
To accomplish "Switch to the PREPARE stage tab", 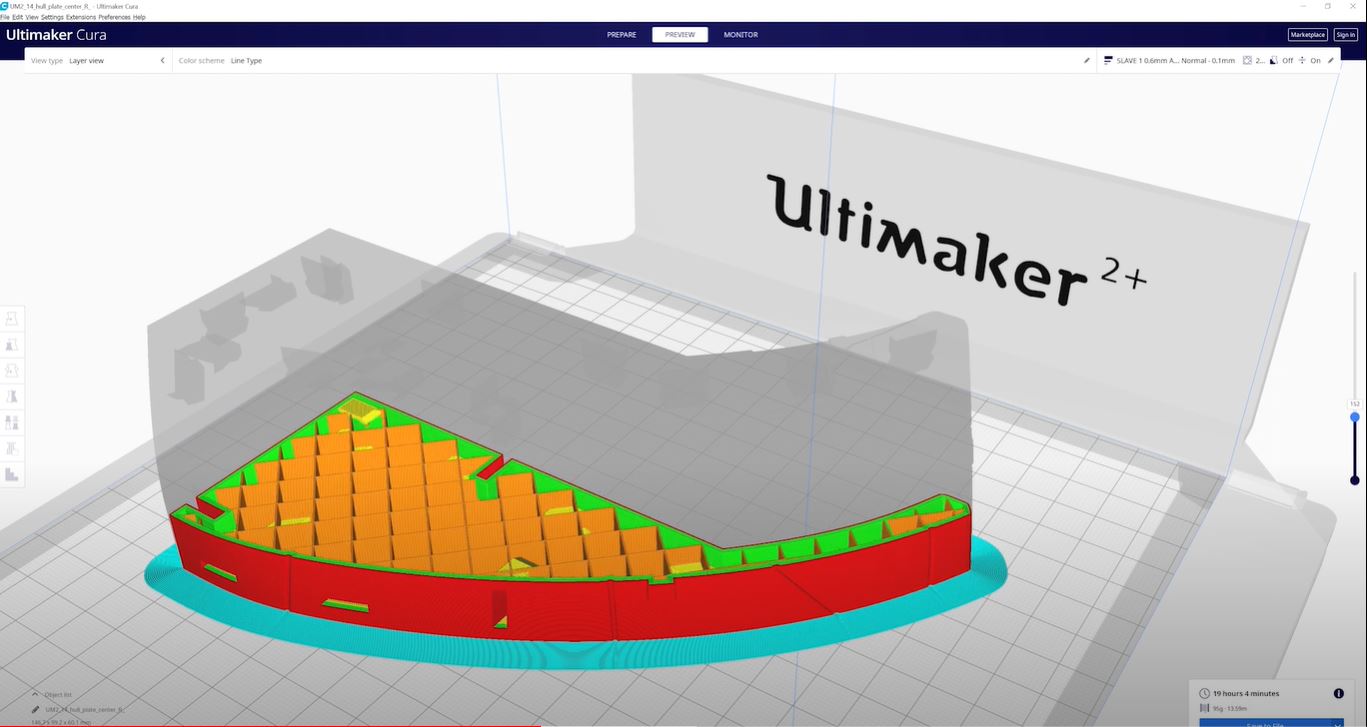I will pos(621,35).
